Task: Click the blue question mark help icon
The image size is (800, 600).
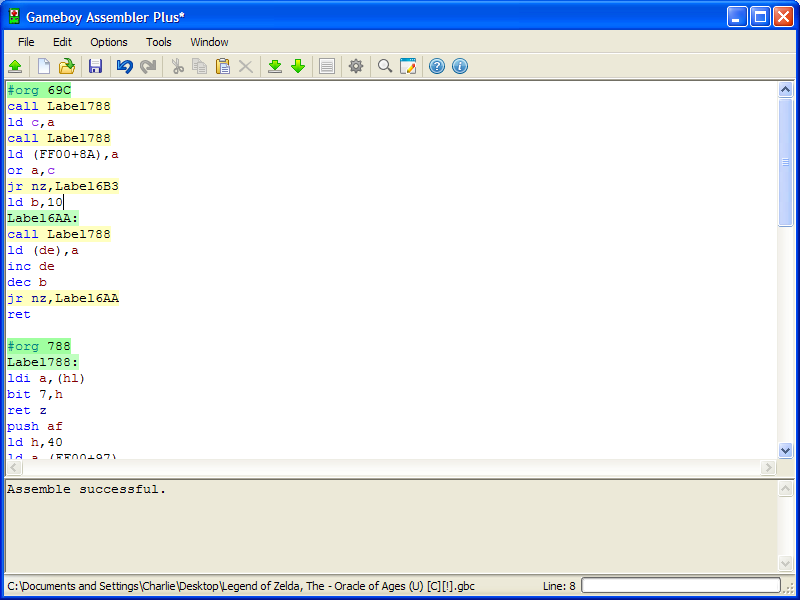Action: pos(437,67)
